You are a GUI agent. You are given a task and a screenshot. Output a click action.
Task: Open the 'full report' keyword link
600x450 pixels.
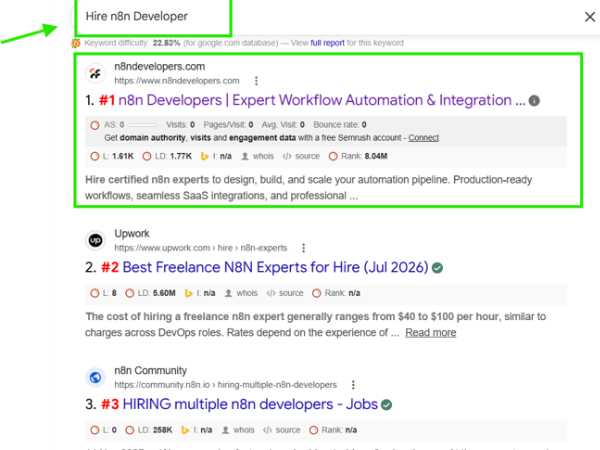click(327, 43)
